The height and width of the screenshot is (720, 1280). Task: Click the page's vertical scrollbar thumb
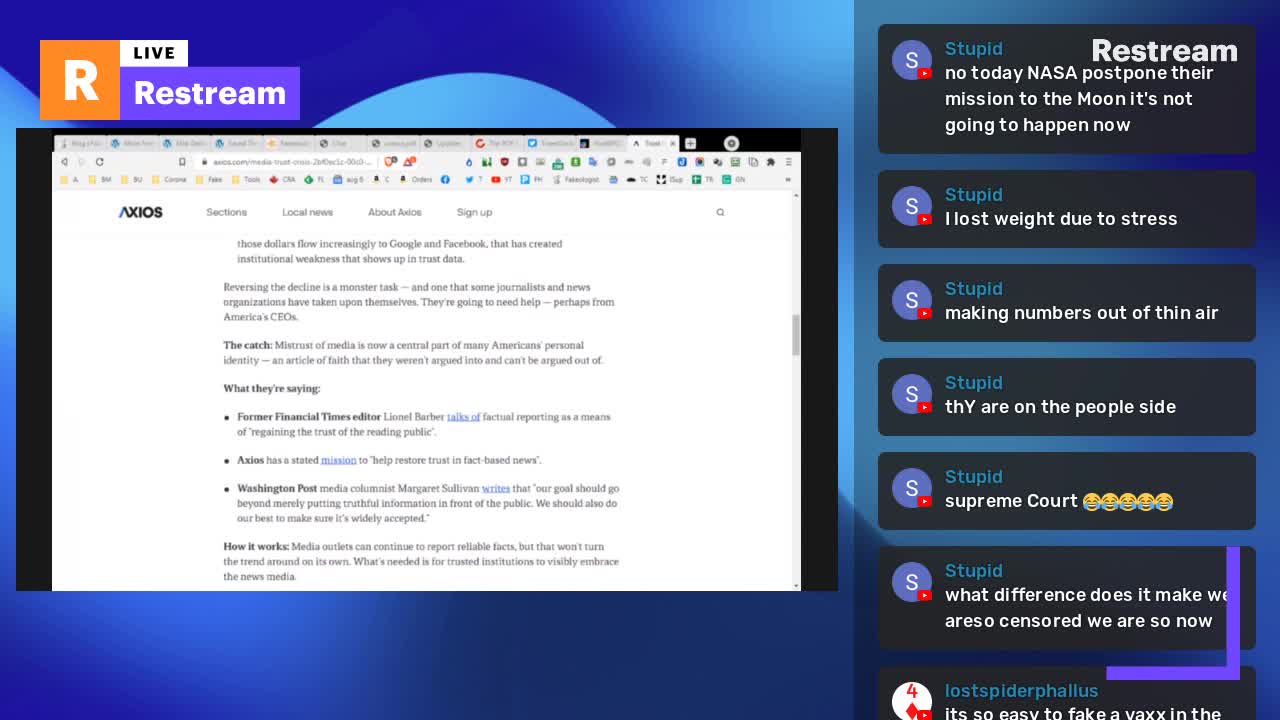pos(796,335)
